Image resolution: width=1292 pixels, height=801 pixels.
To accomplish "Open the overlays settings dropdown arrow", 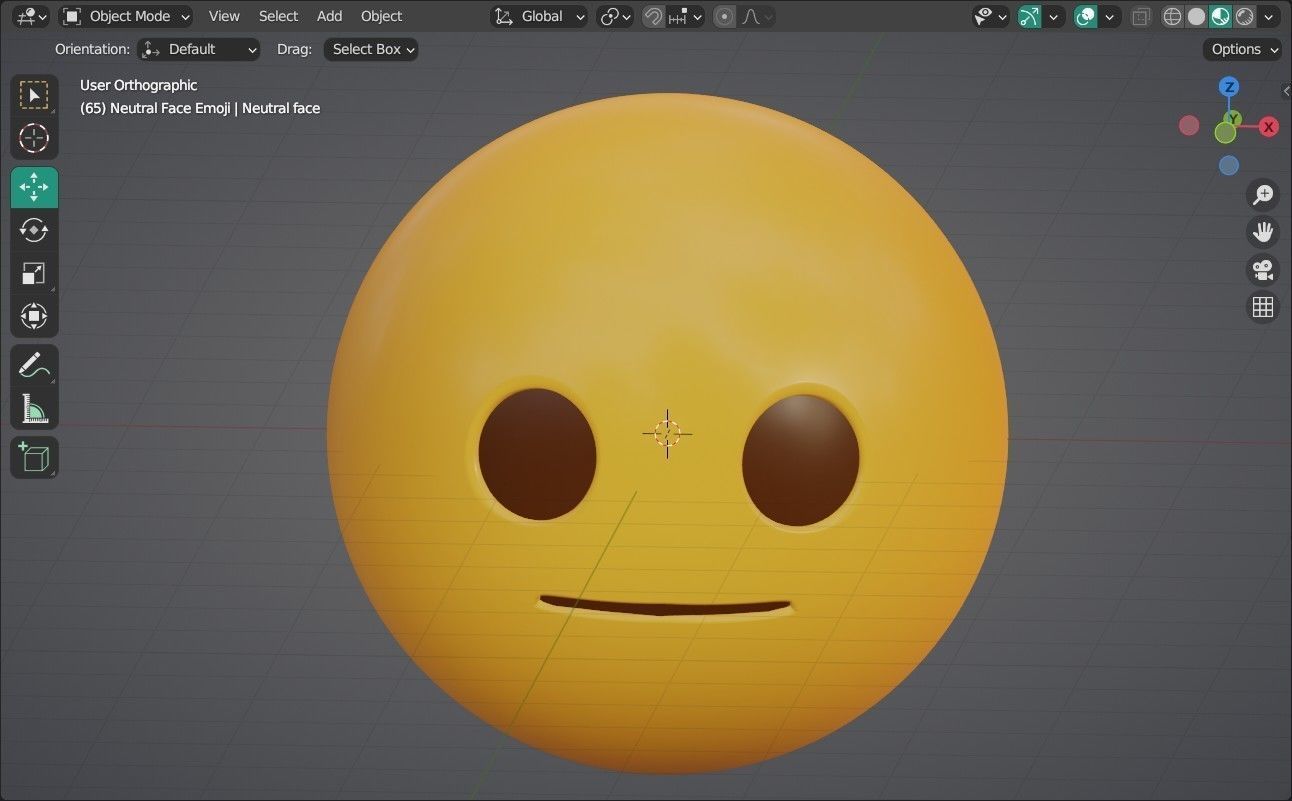I will pos(1110,16).
